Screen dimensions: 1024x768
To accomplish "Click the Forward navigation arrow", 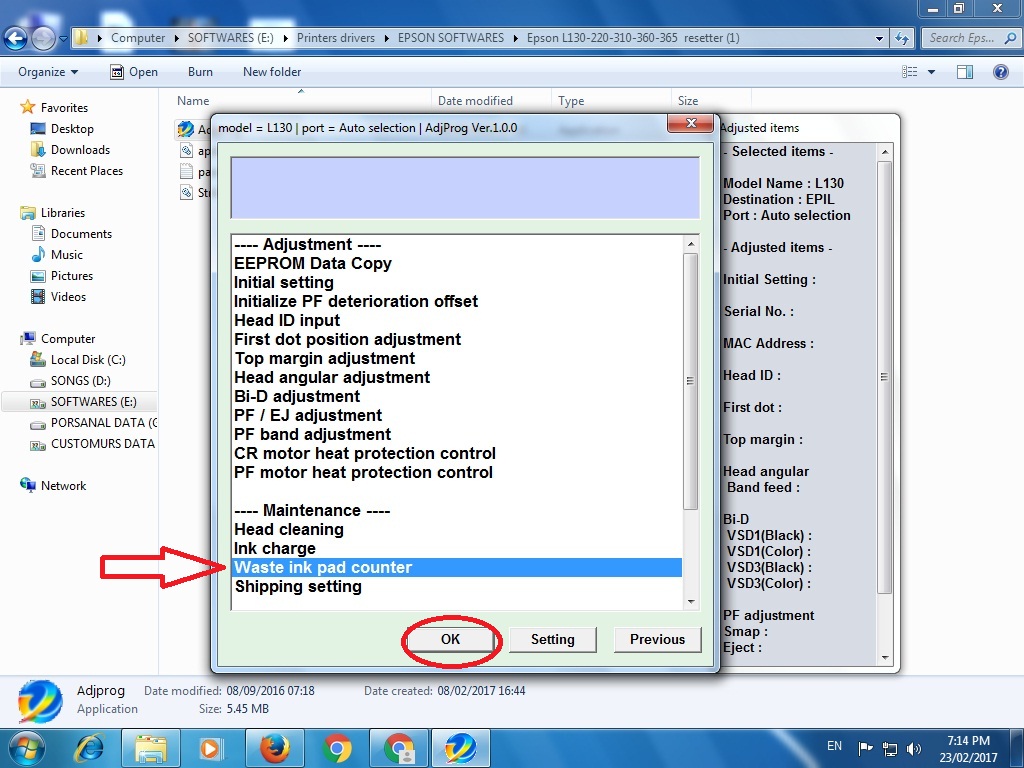I will tap(43, 38).
